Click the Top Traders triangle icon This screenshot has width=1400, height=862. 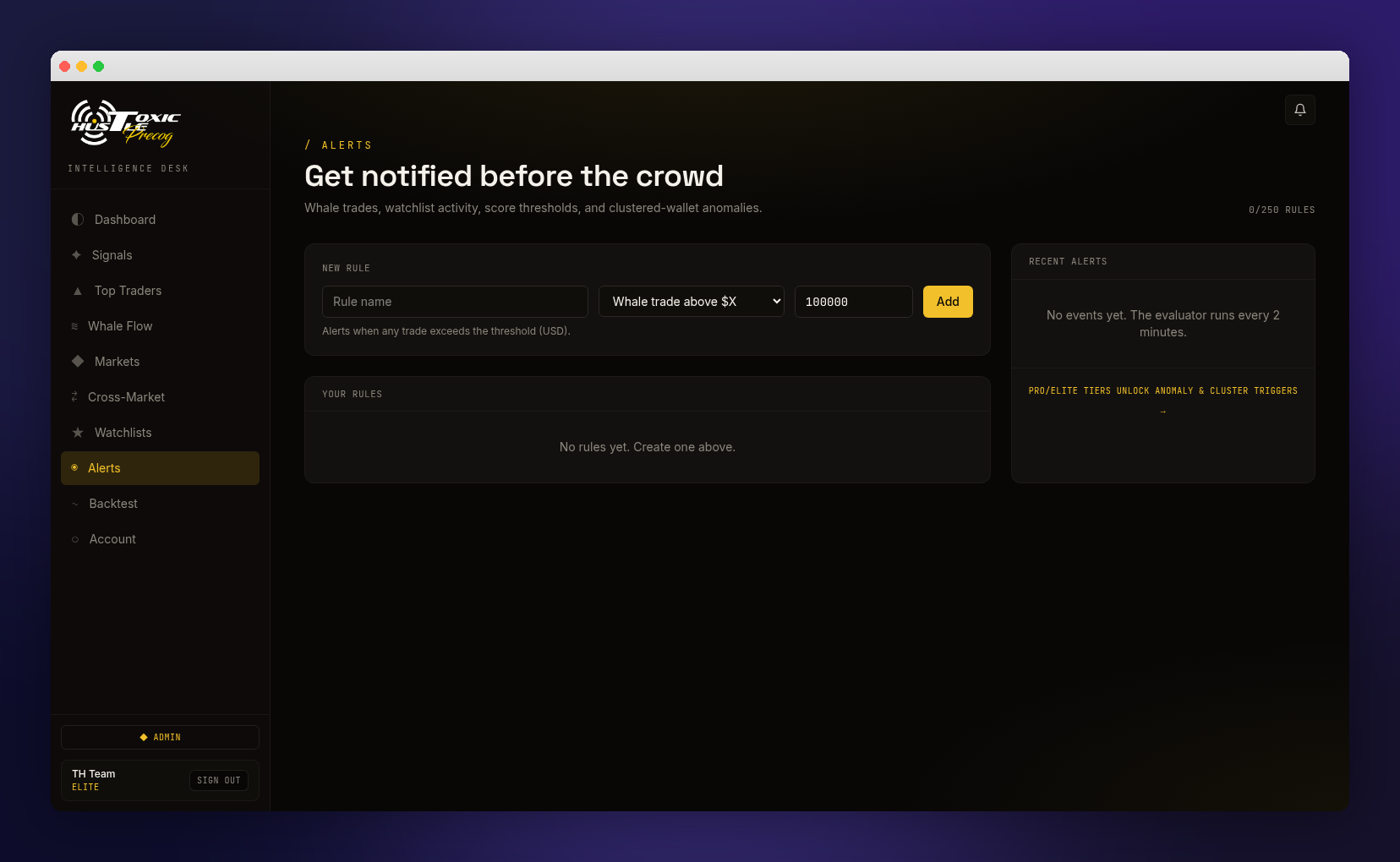click(x=78, y=291)
